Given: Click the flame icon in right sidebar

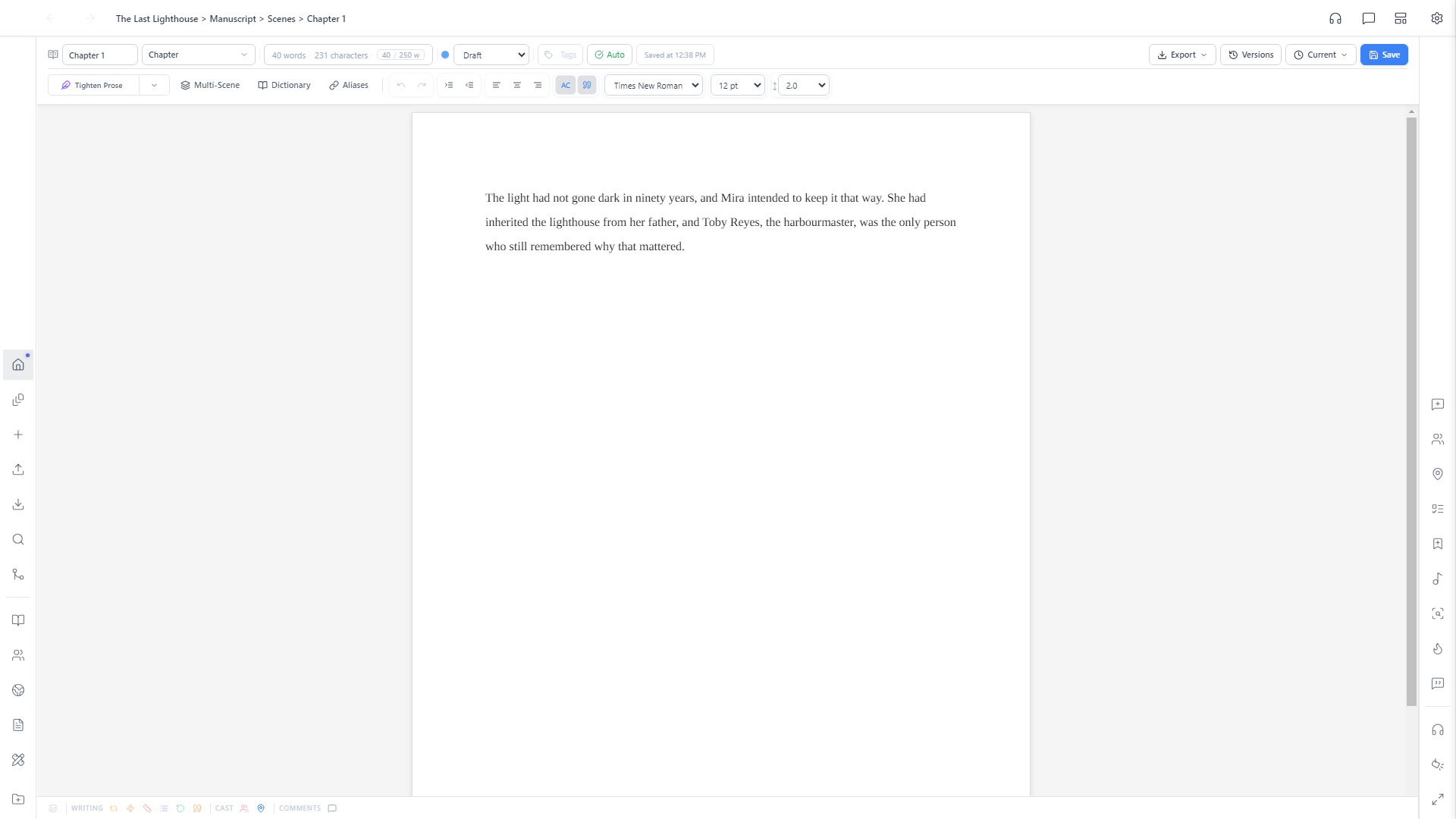Looking at the screenshot, I should 1438,648.
